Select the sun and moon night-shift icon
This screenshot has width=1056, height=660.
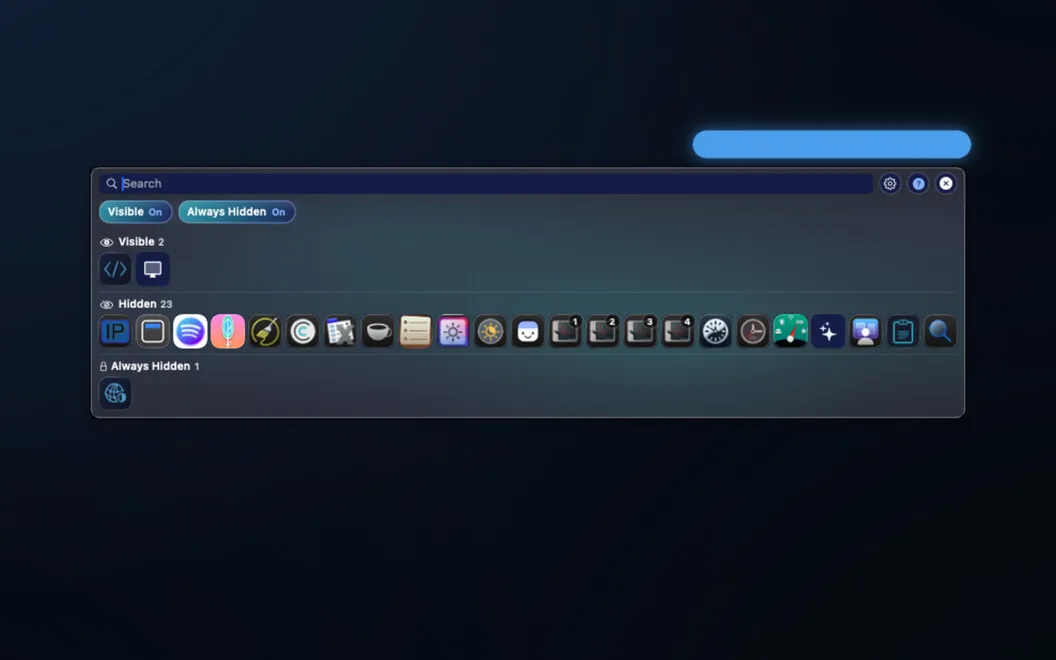pos(490,331)
